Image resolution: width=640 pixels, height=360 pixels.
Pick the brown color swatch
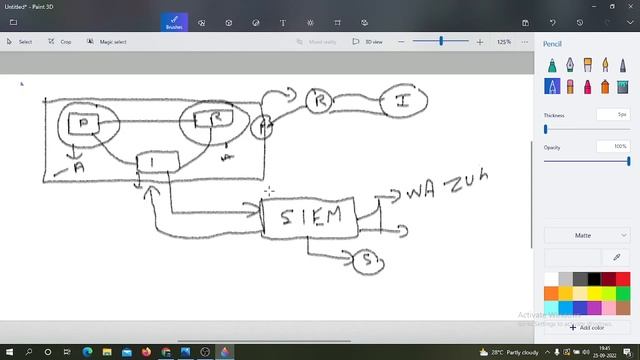coord(623,308)
